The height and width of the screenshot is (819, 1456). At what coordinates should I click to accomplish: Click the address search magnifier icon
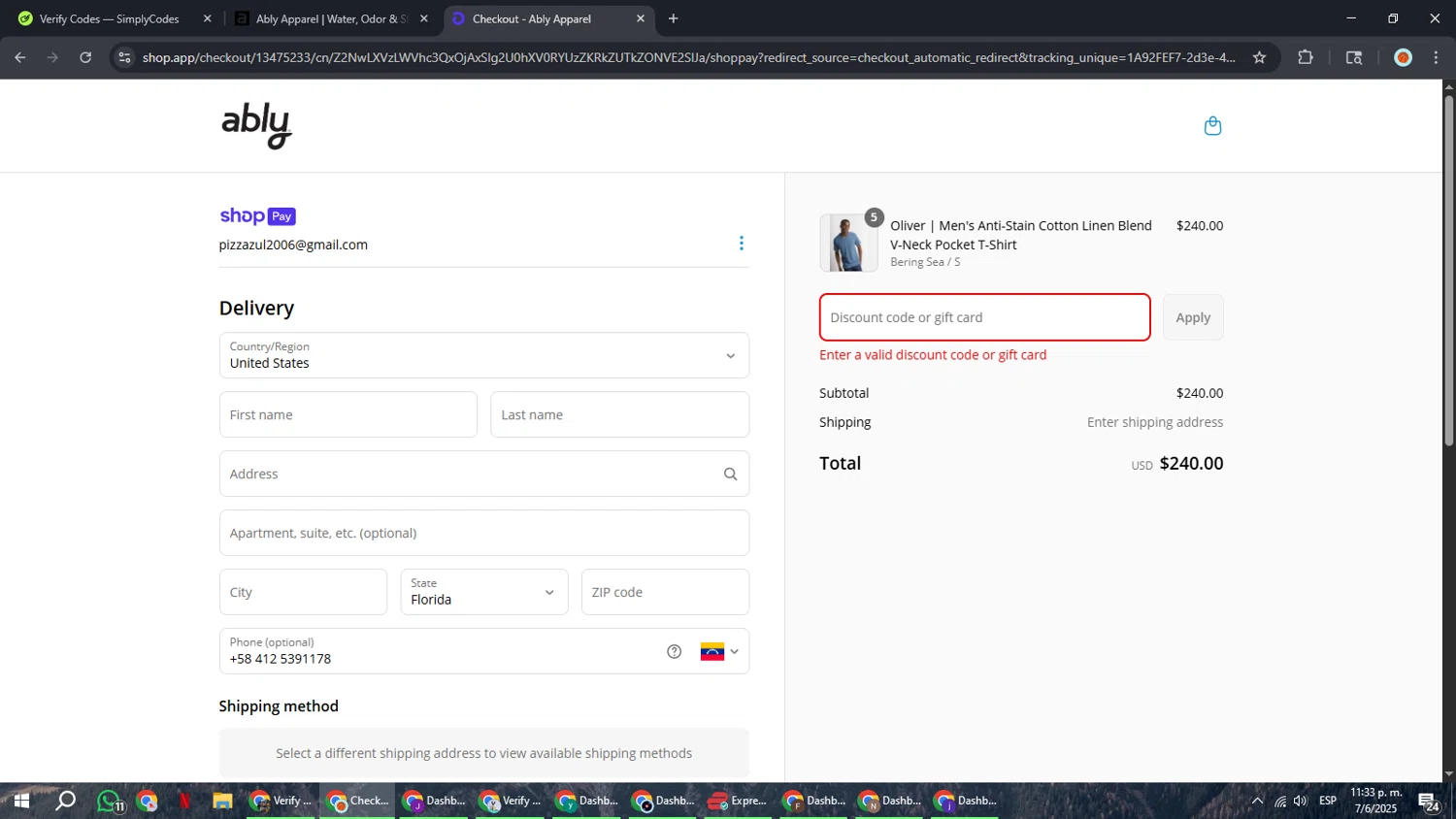pos(730,475)
